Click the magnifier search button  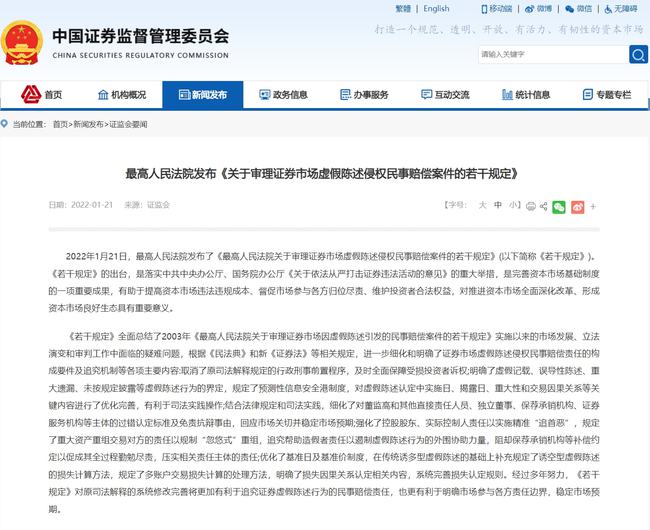coord(638,55)
